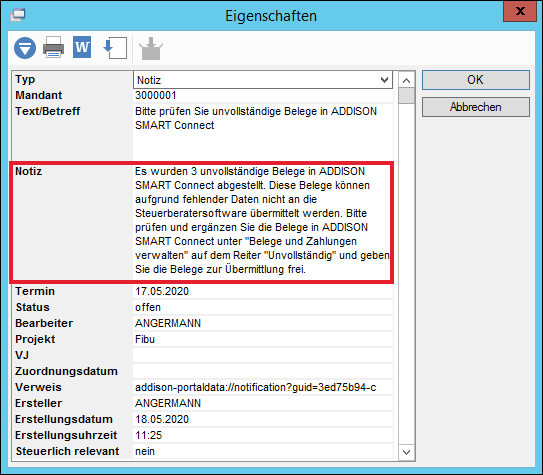Export to Word with the W icon
This screenshot has width=543, height=475.
tap(82, 47)
